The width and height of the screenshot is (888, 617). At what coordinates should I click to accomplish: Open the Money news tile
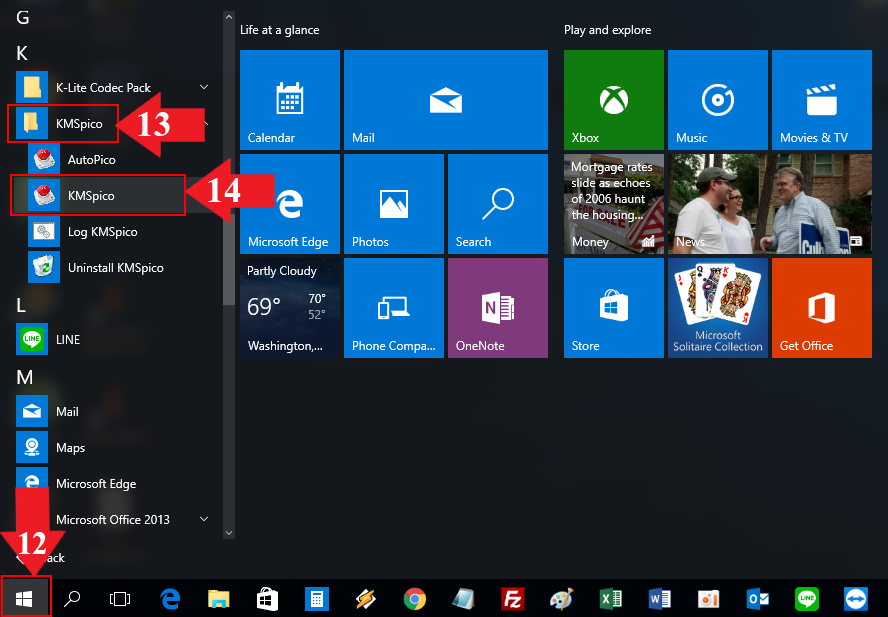[613, 204]
